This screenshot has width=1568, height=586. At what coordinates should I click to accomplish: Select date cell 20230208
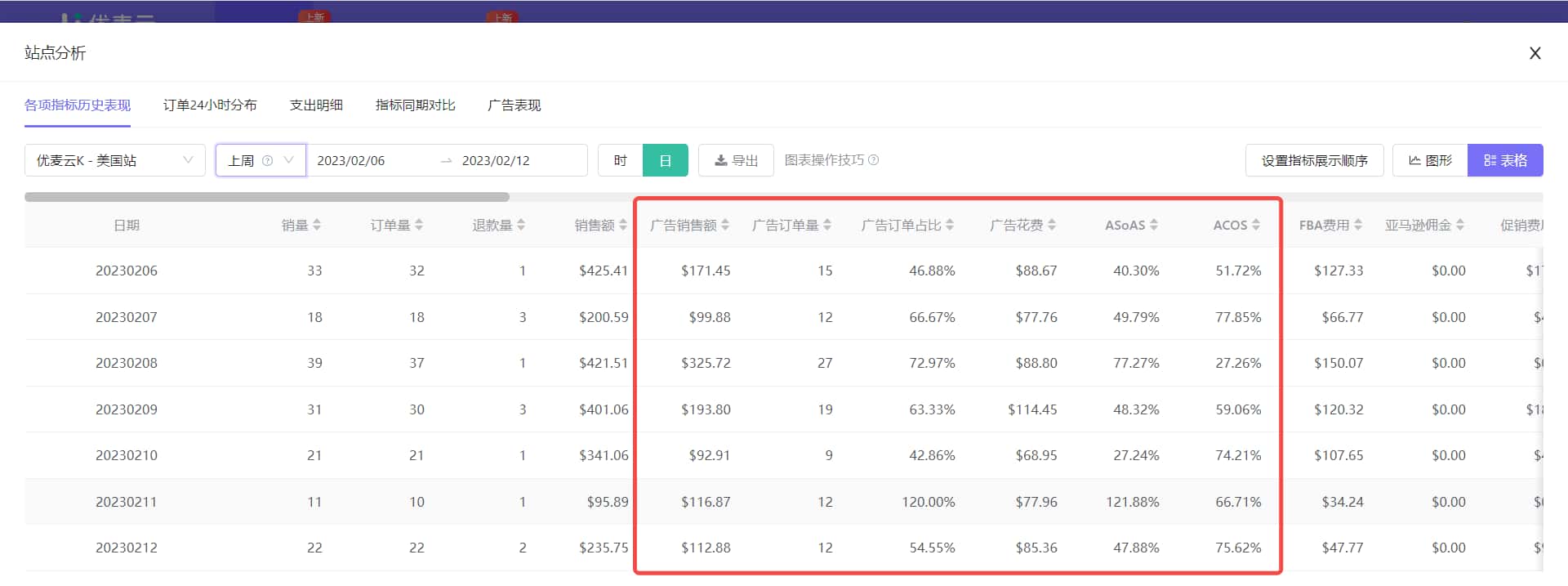click(127, 363)
